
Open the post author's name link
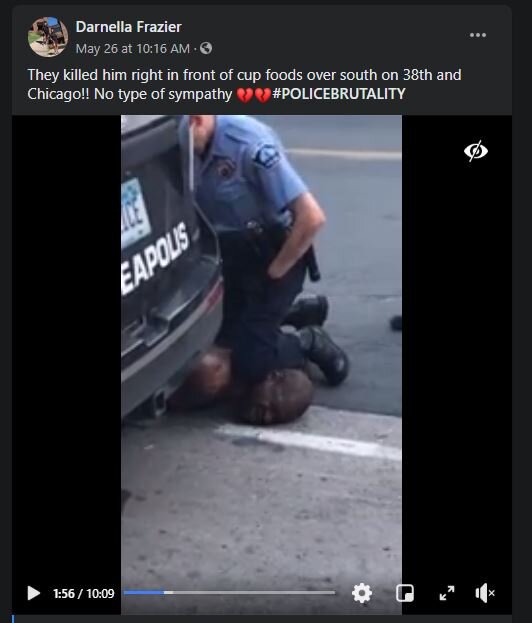(128, 27)
